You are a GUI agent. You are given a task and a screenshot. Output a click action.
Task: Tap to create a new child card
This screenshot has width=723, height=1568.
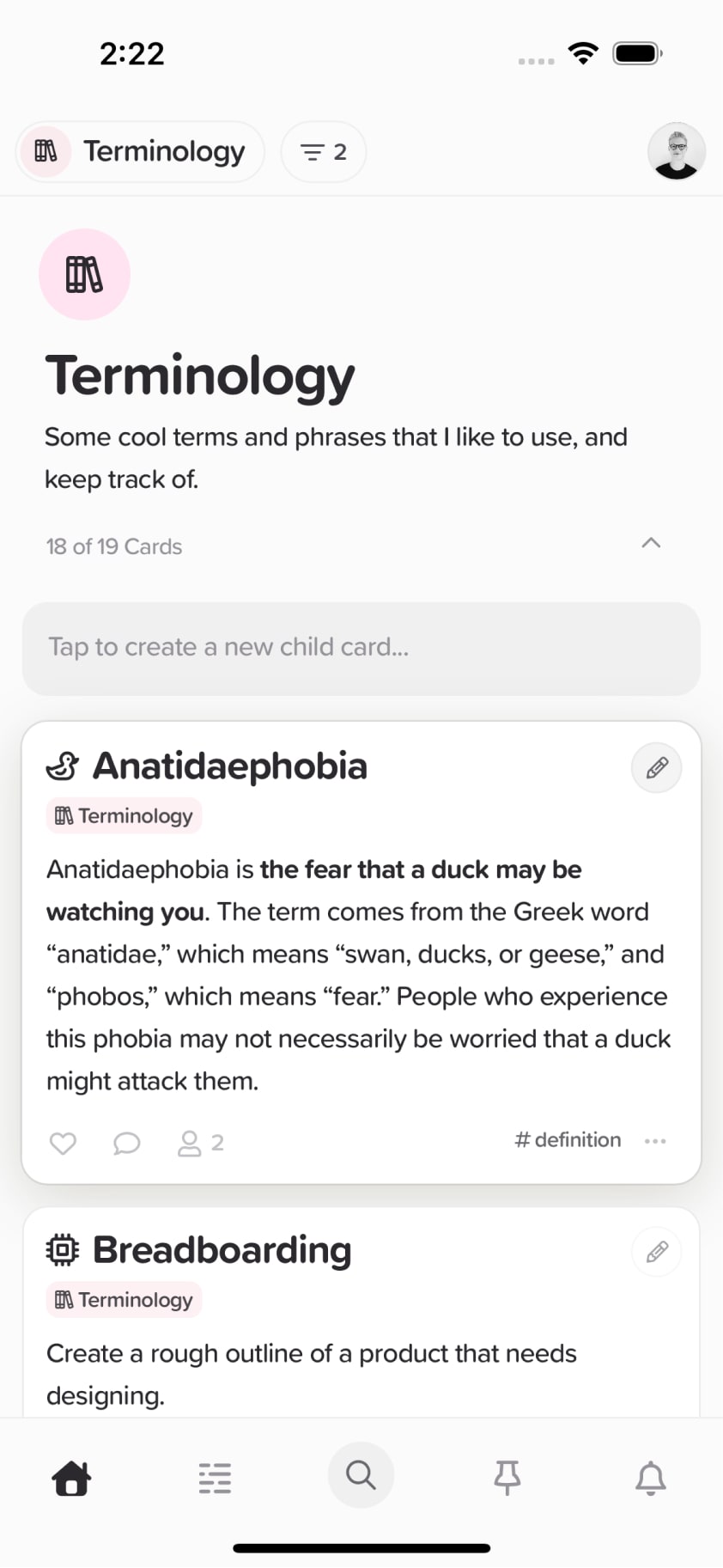click(x=361, y=648)
